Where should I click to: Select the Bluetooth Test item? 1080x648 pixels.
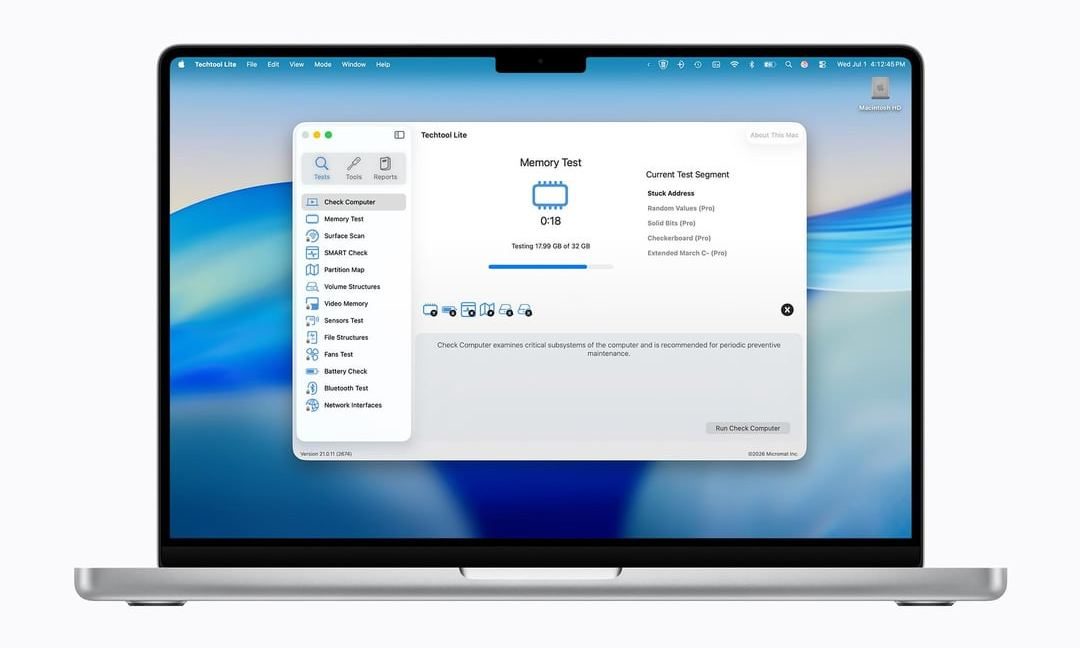pos(353,388)
